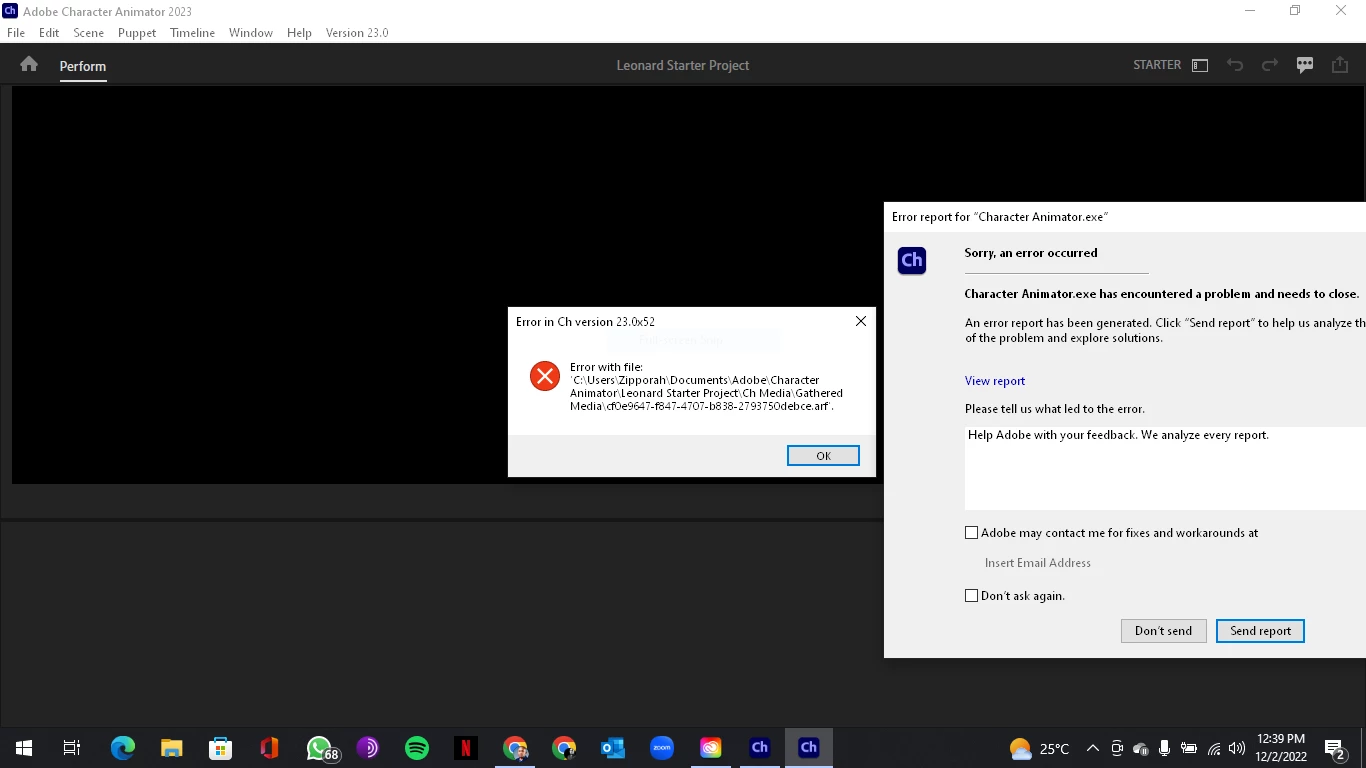Click the STARTER mode label
Viewport: 1366px width, 768px height.
tap(1157, 65)
